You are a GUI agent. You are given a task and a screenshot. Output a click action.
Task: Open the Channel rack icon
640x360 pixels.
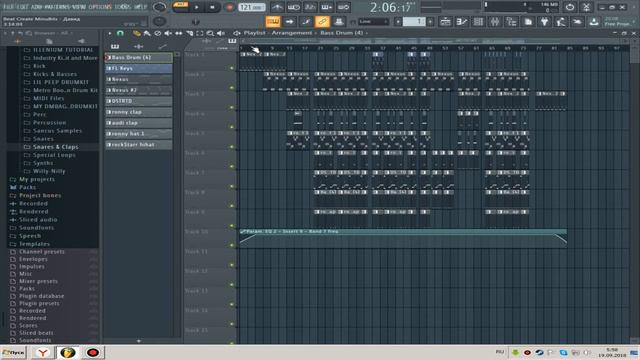coord(478,21)
